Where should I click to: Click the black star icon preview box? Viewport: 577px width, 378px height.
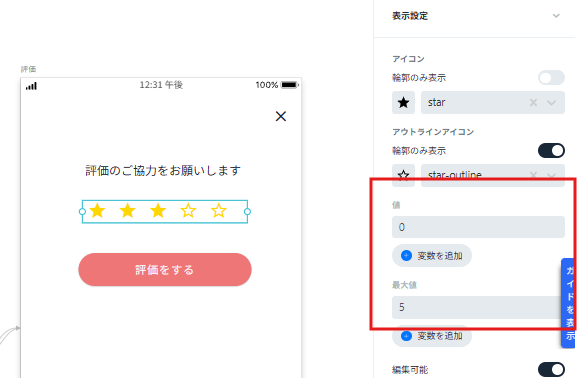(403, 102)
